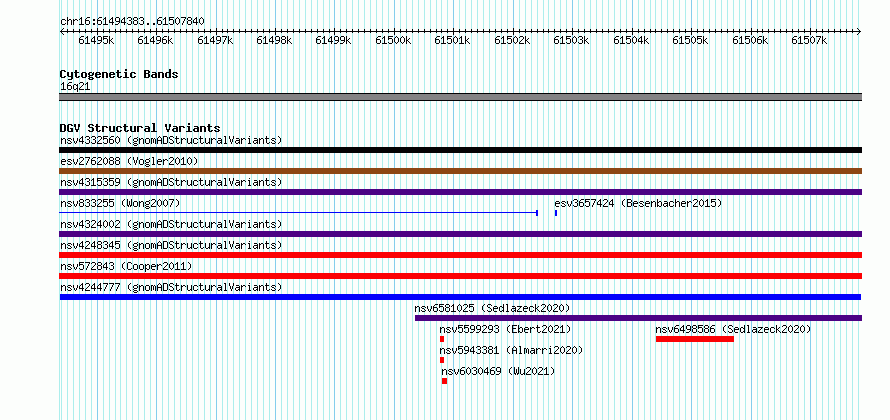This screenshot has width=890, height=420.
Task: Open the nsv5943381 (Almarri2020) label
Action: [511, 350]
